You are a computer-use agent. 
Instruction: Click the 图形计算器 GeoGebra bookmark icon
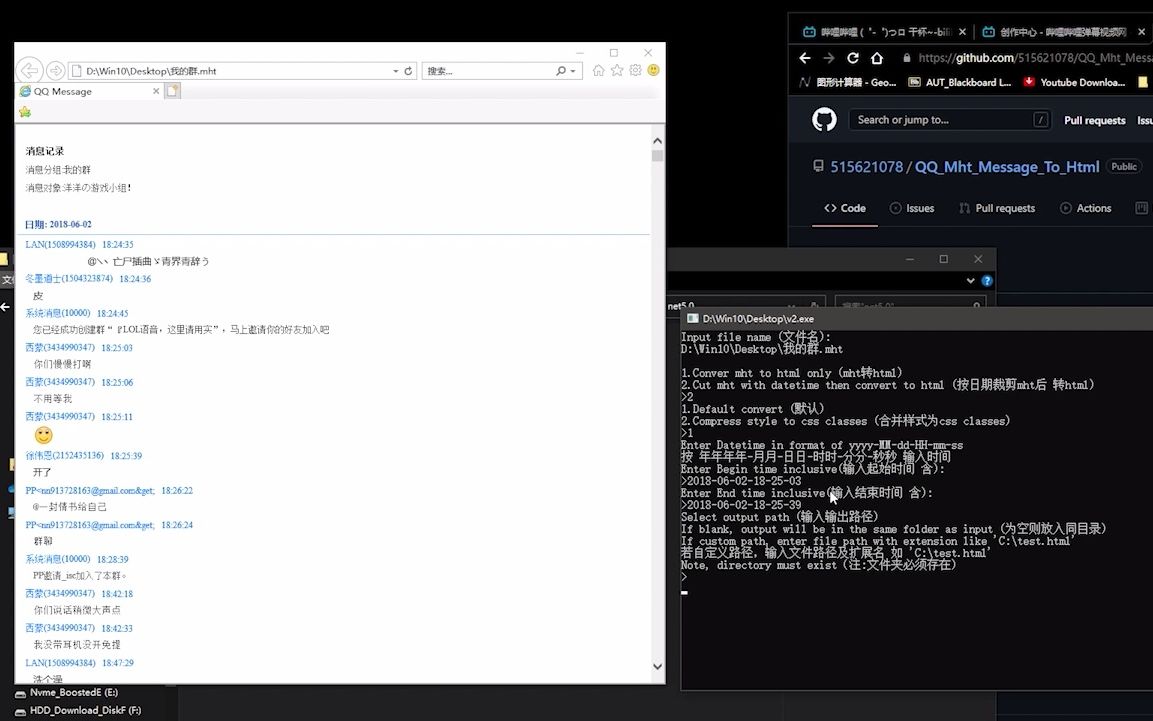803,81
